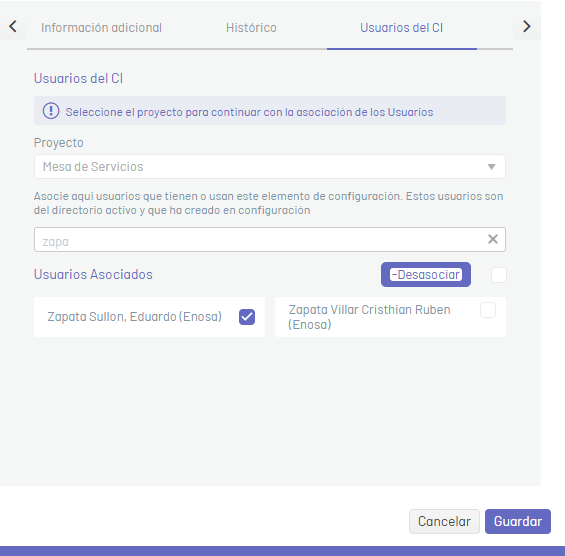Open the Histórico tab
Image resolution: width=565 pixels, height=556 pixels.
click(251, 28)
